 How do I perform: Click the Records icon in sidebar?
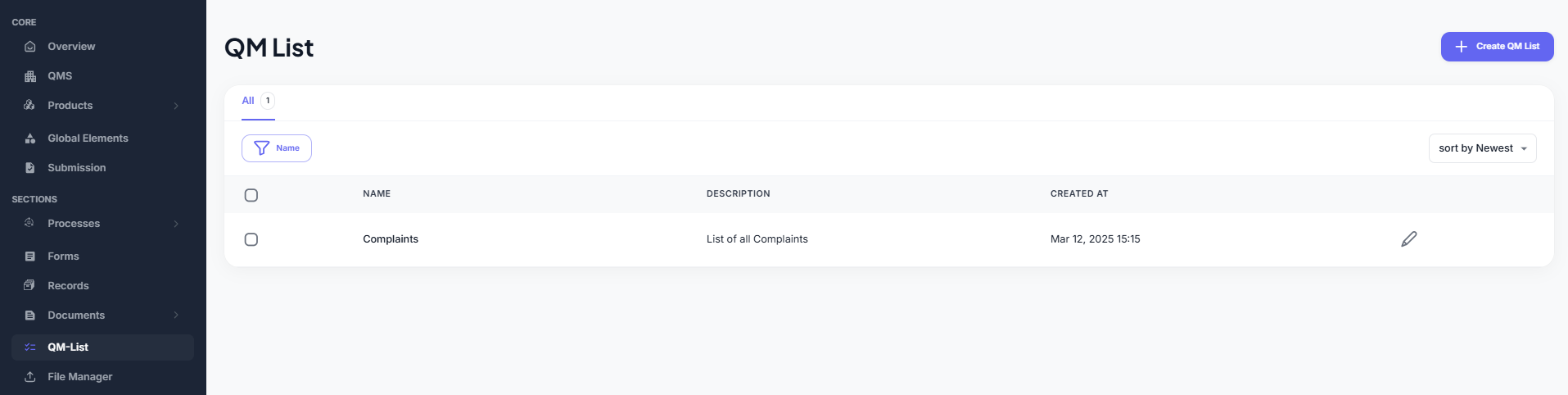30,286
